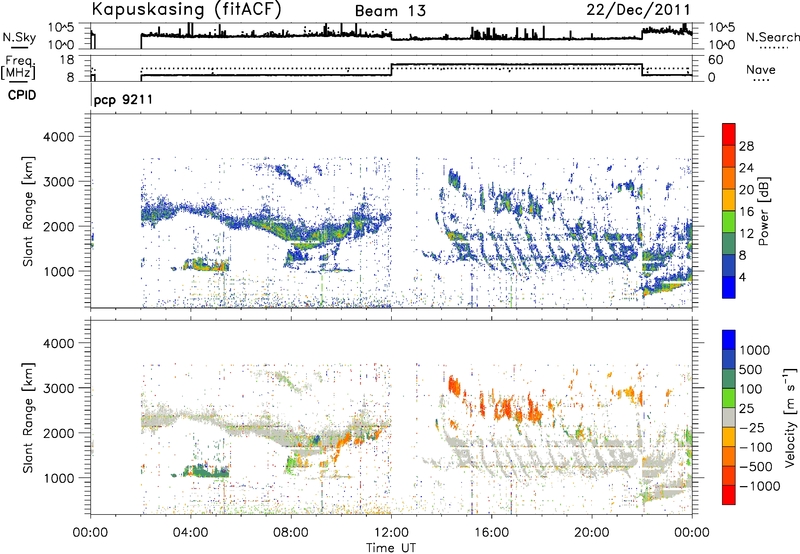Pick the teal 100-500 Velocity colorbar segment

coord(729,379)
